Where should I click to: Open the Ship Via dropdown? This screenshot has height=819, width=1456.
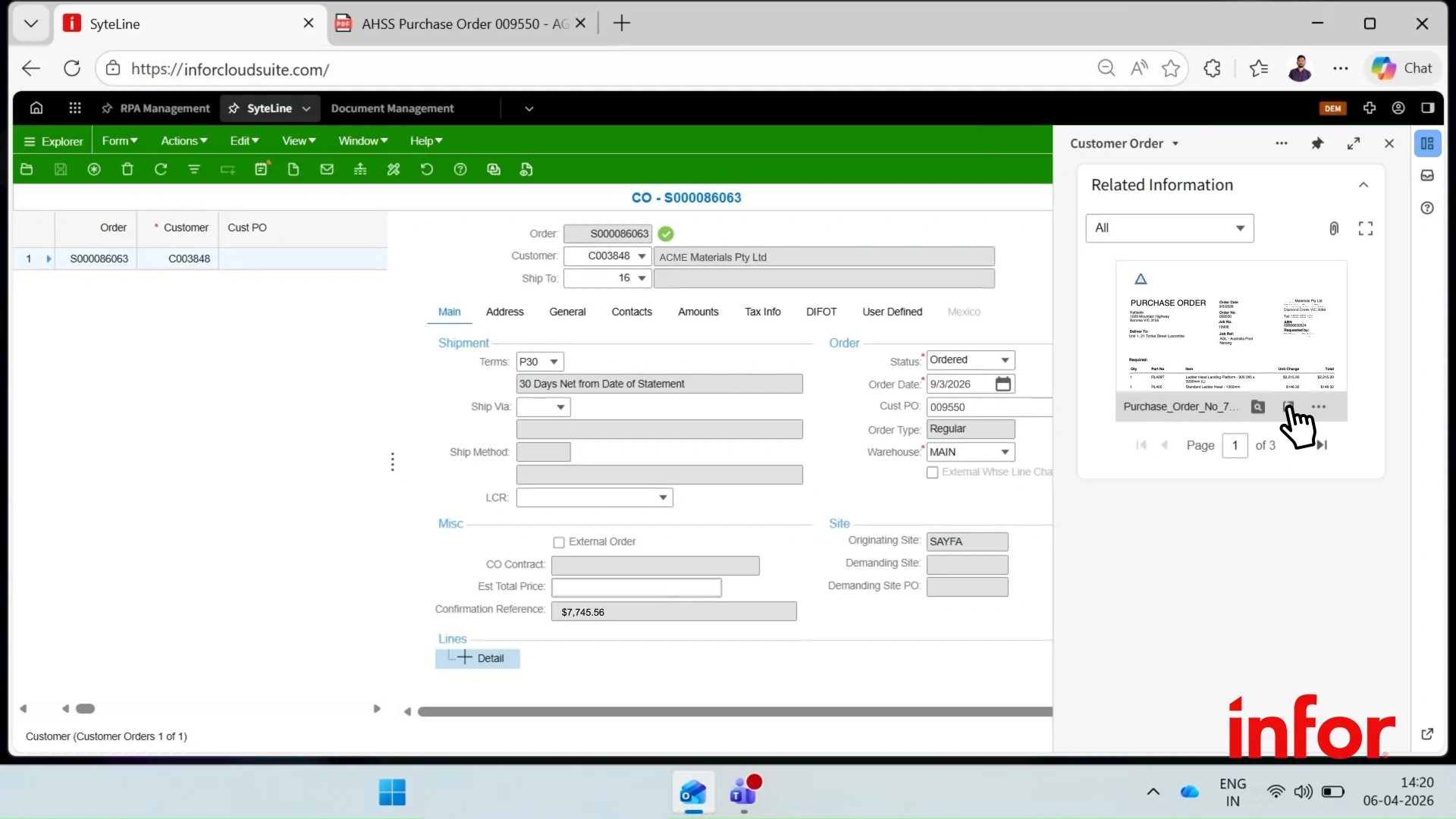click(x=561, y=407)
